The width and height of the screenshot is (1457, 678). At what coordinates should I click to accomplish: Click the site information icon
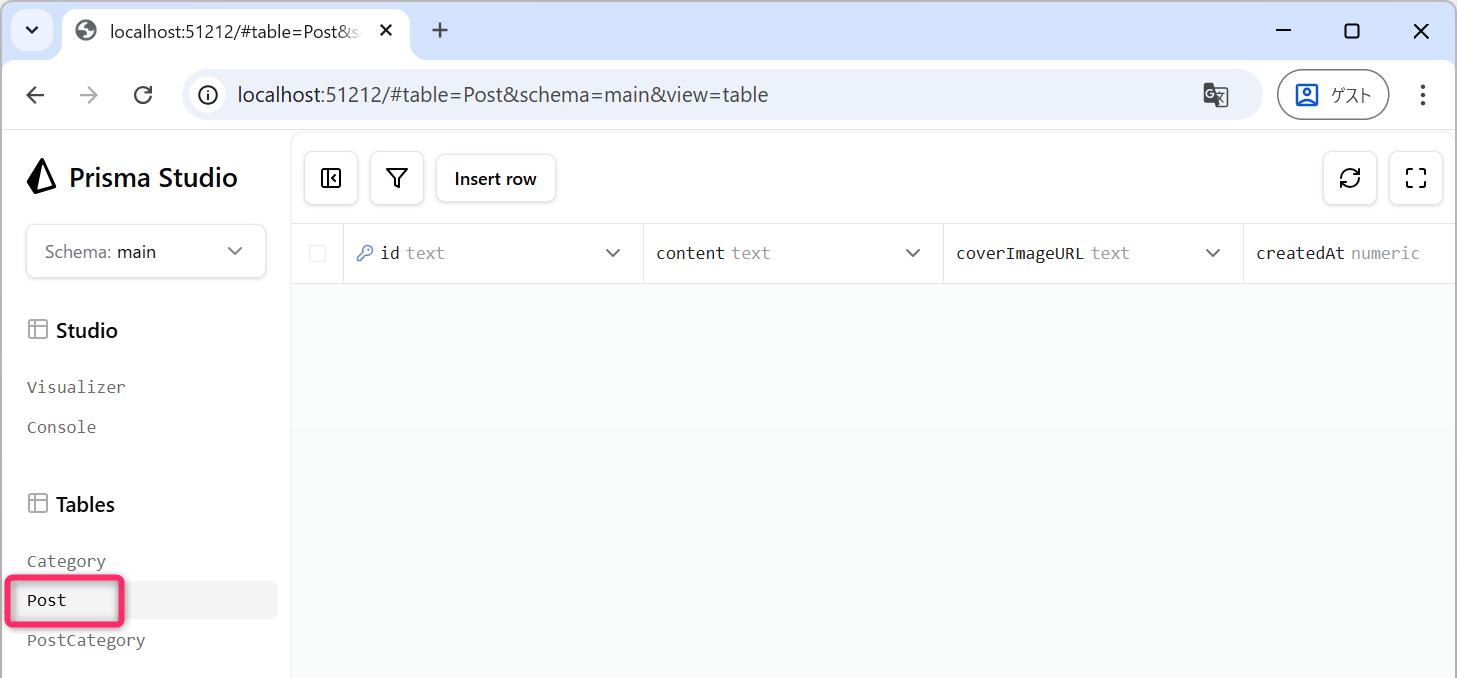(208, 95)
